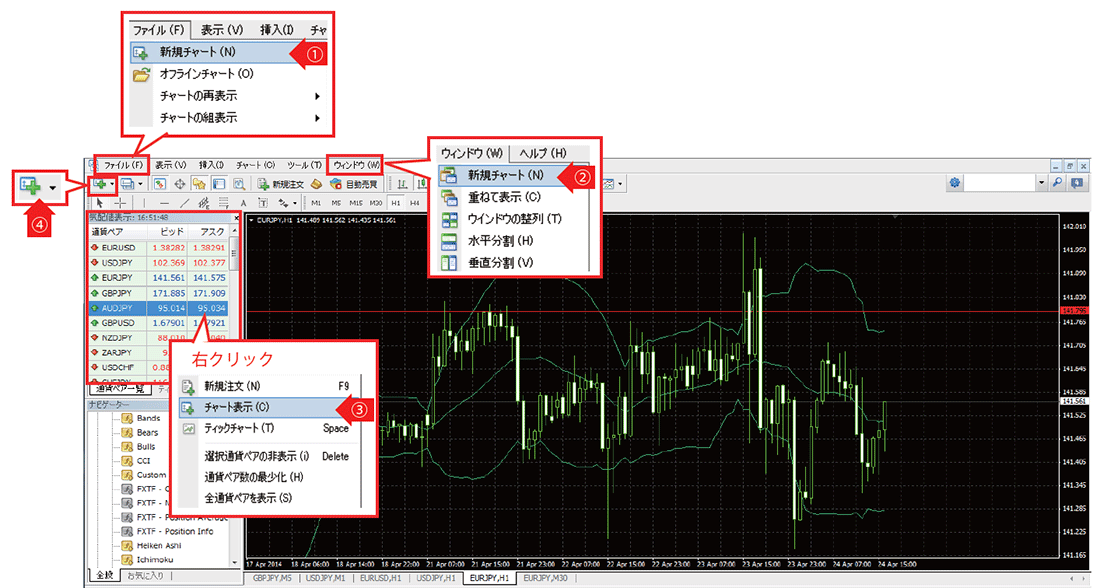Select the 通貨ペア一覧 tab
Image resolution: width=1100 pixels, height=588 pixels.
119,388
